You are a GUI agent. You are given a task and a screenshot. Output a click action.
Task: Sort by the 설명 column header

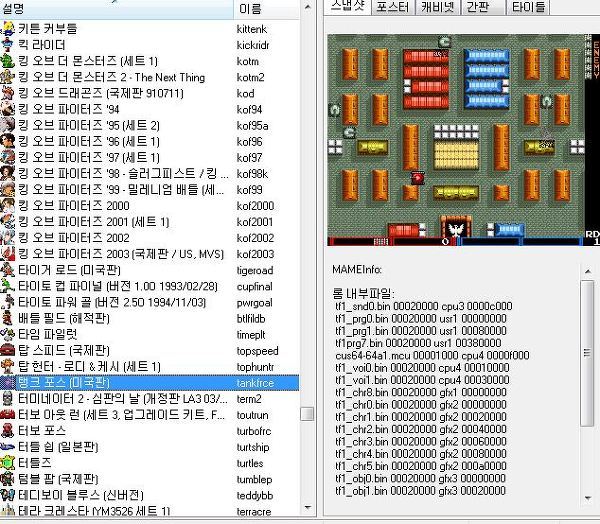(116, 9)
